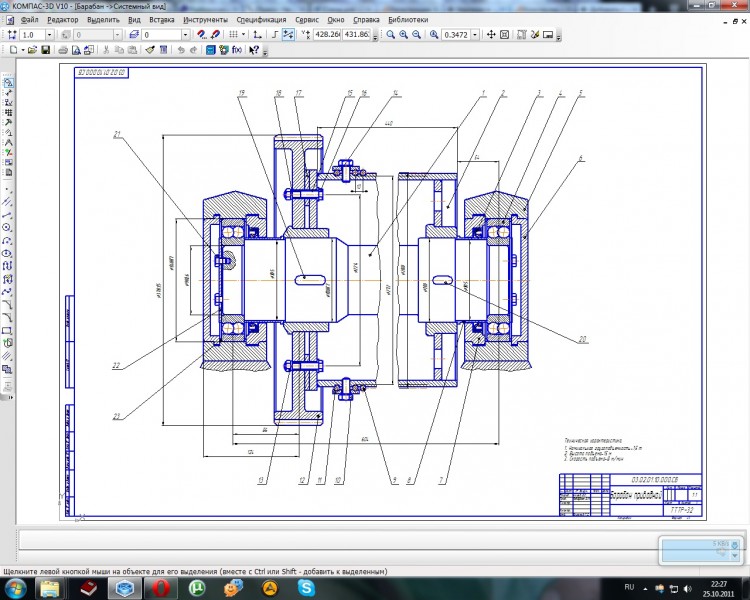The height and width of the screenshot is (600, 750).
Task: Toggle the grid display button
Action: click(232, 34)
